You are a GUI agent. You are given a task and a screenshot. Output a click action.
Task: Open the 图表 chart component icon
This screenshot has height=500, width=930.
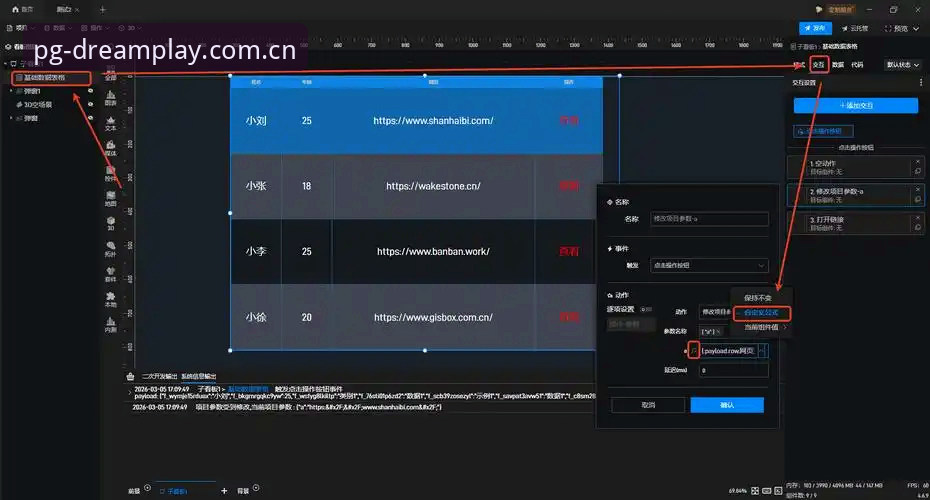110,97
